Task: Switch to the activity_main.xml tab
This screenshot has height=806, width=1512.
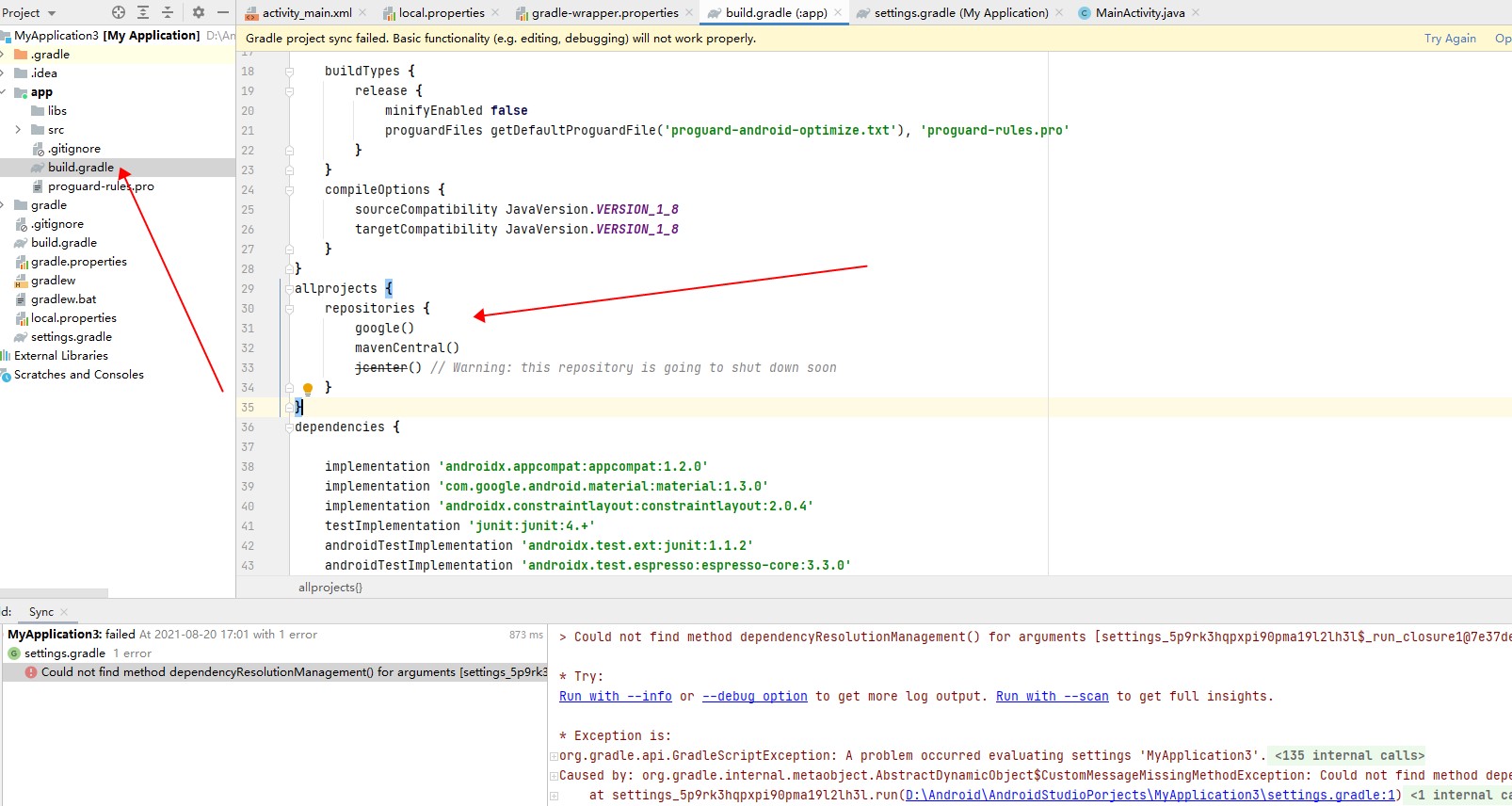Action: [307, 12]
